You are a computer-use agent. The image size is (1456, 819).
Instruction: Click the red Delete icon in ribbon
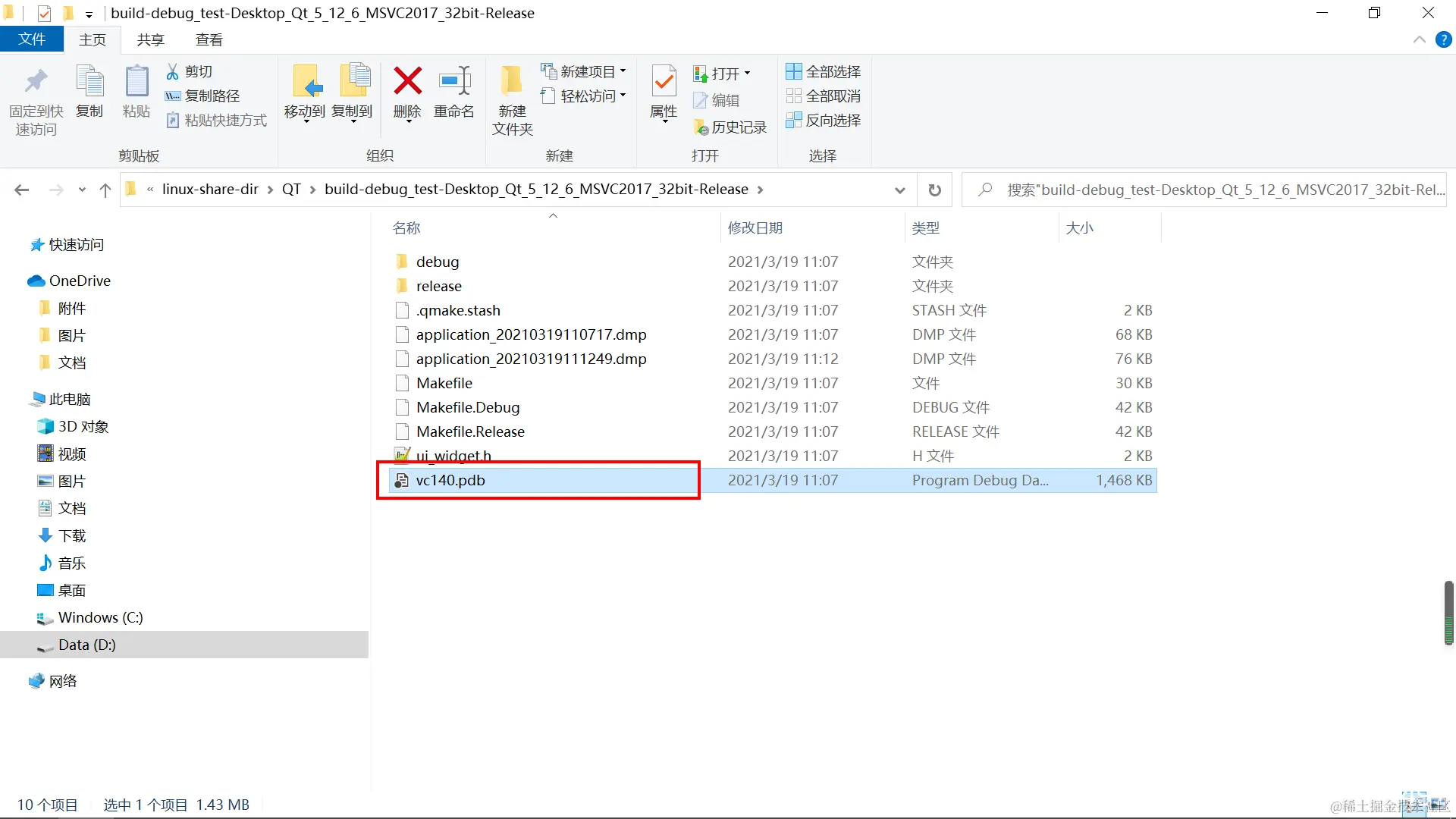tap(407, 82)
